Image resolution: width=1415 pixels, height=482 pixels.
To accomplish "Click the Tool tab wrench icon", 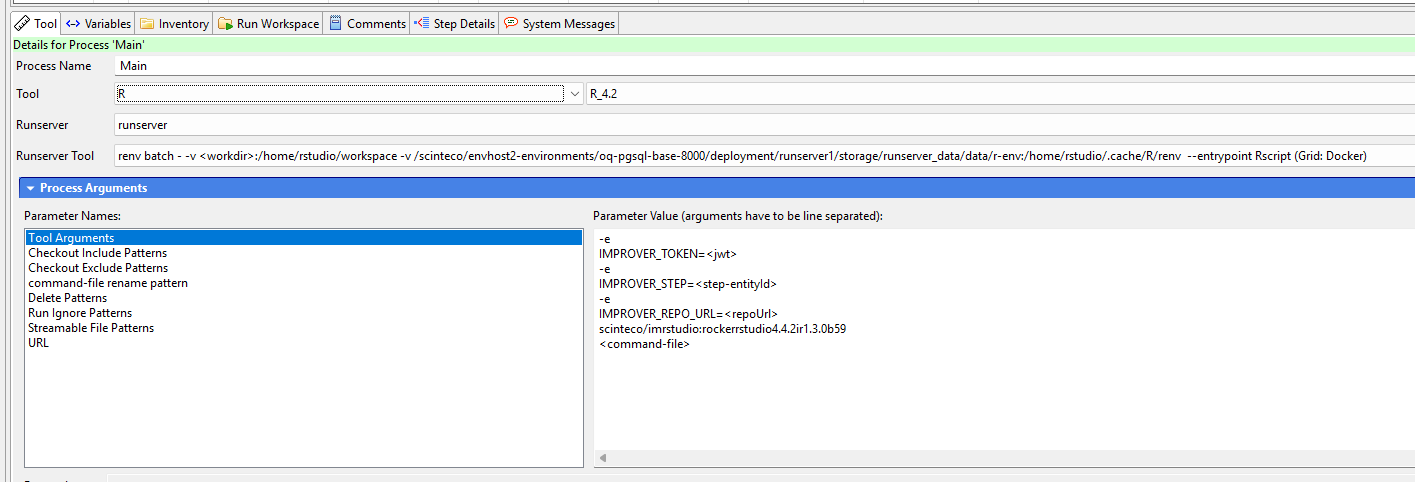I will [22, 23].
